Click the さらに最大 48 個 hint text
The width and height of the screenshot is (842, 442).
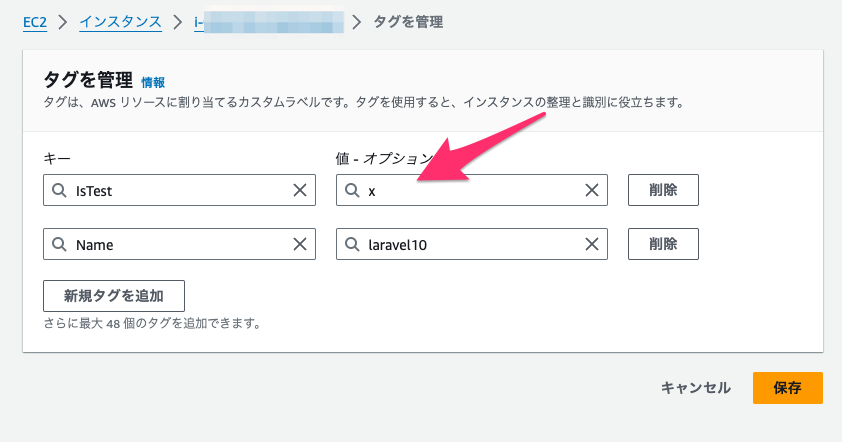[152, 324]
